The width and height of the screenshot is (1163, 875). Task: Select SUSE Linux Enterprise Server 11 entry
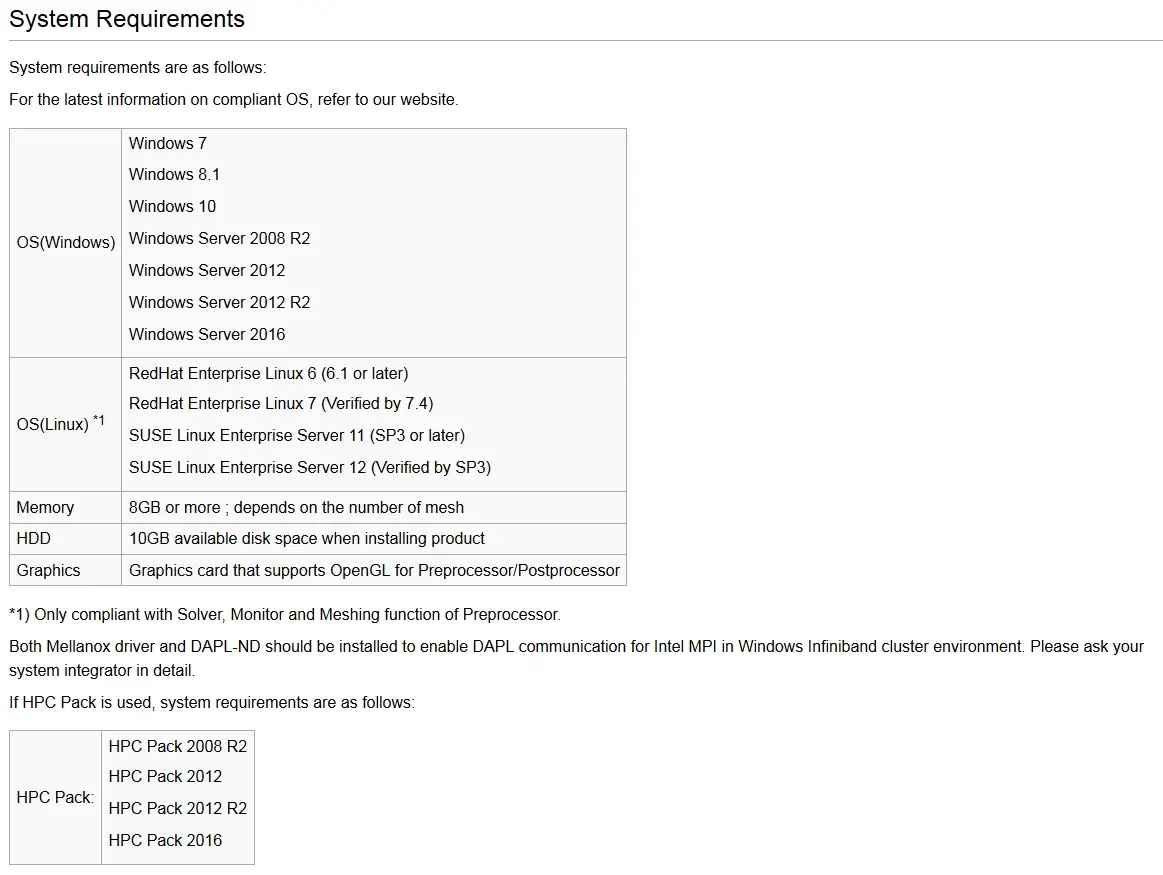point(297,435)
